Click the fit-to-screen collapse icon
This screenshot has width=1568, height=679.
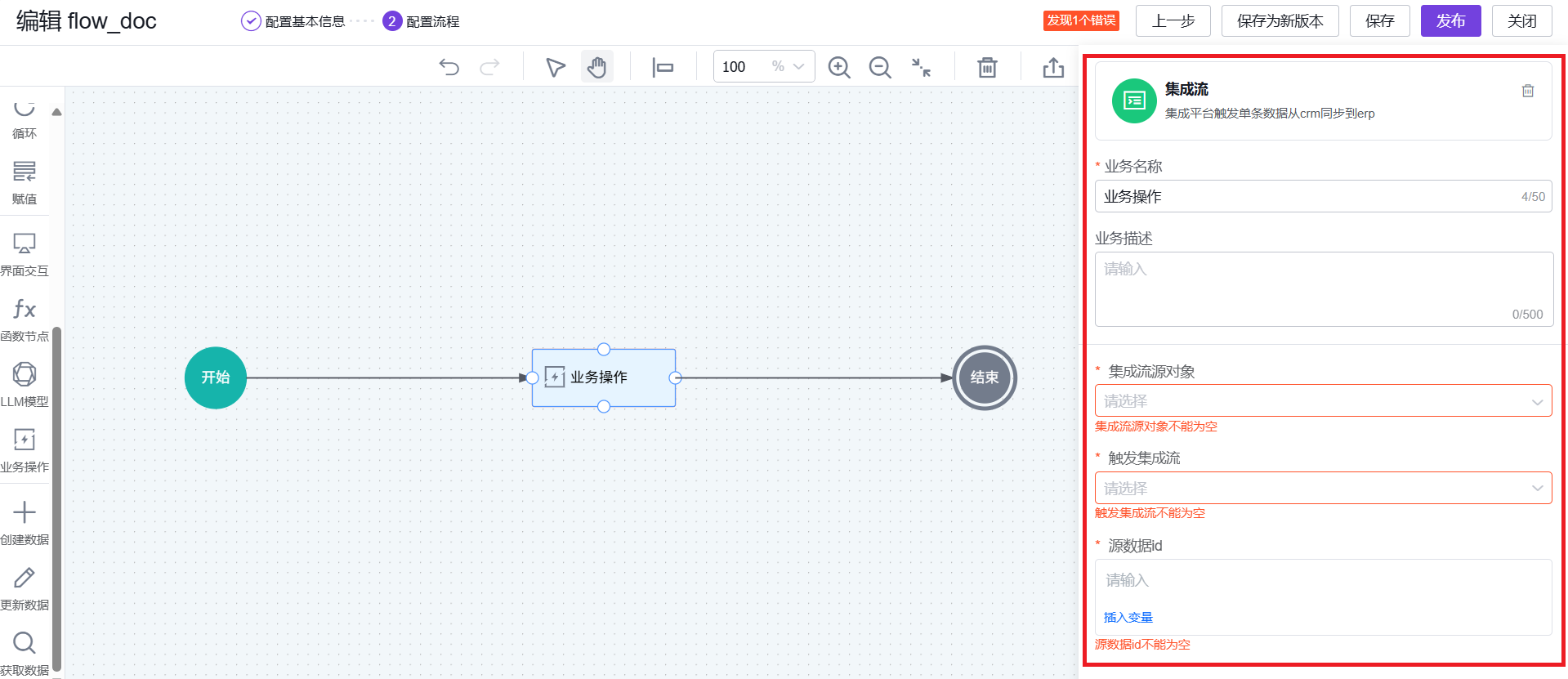pyautogui.click(x=921, y=67)
